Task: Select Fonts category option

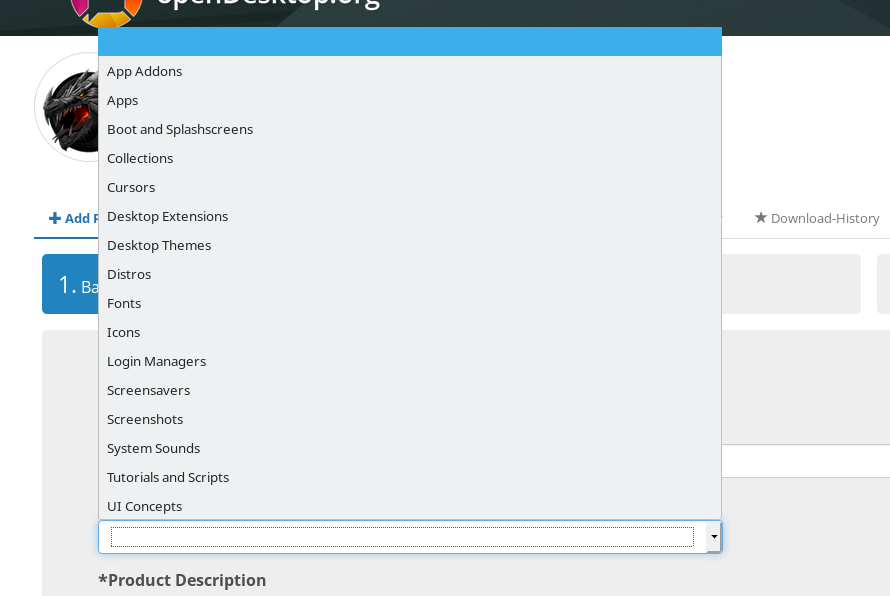Action: pyautogui.click(x=410, y=303)
